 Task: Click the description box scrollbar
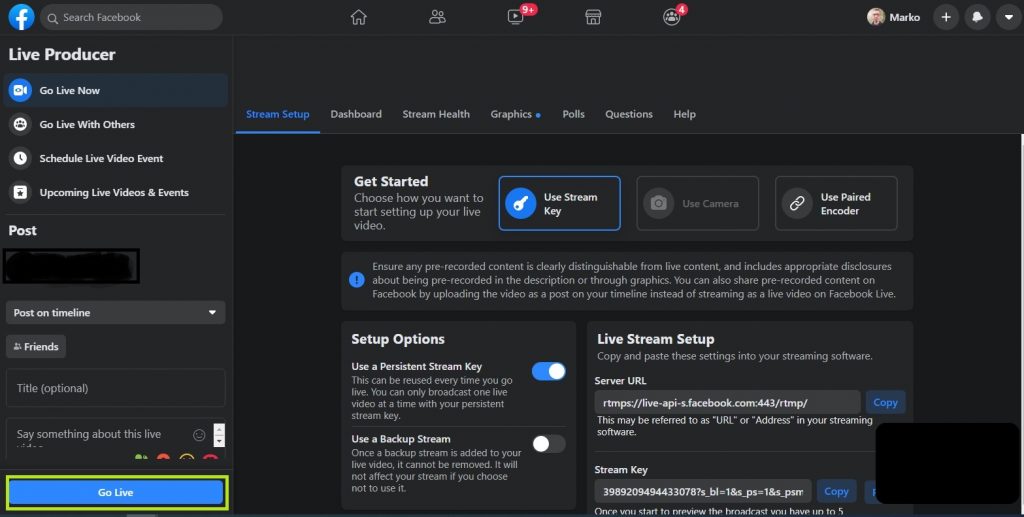219,435
